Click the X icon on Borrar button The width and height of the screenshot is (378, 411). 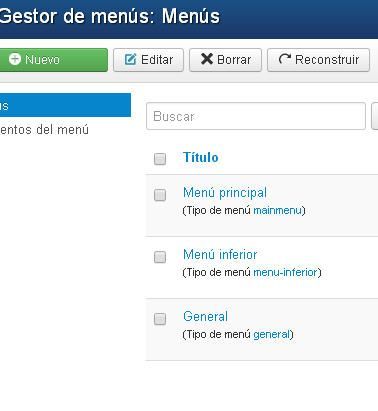pyautogui.click(x=207, y=59)
